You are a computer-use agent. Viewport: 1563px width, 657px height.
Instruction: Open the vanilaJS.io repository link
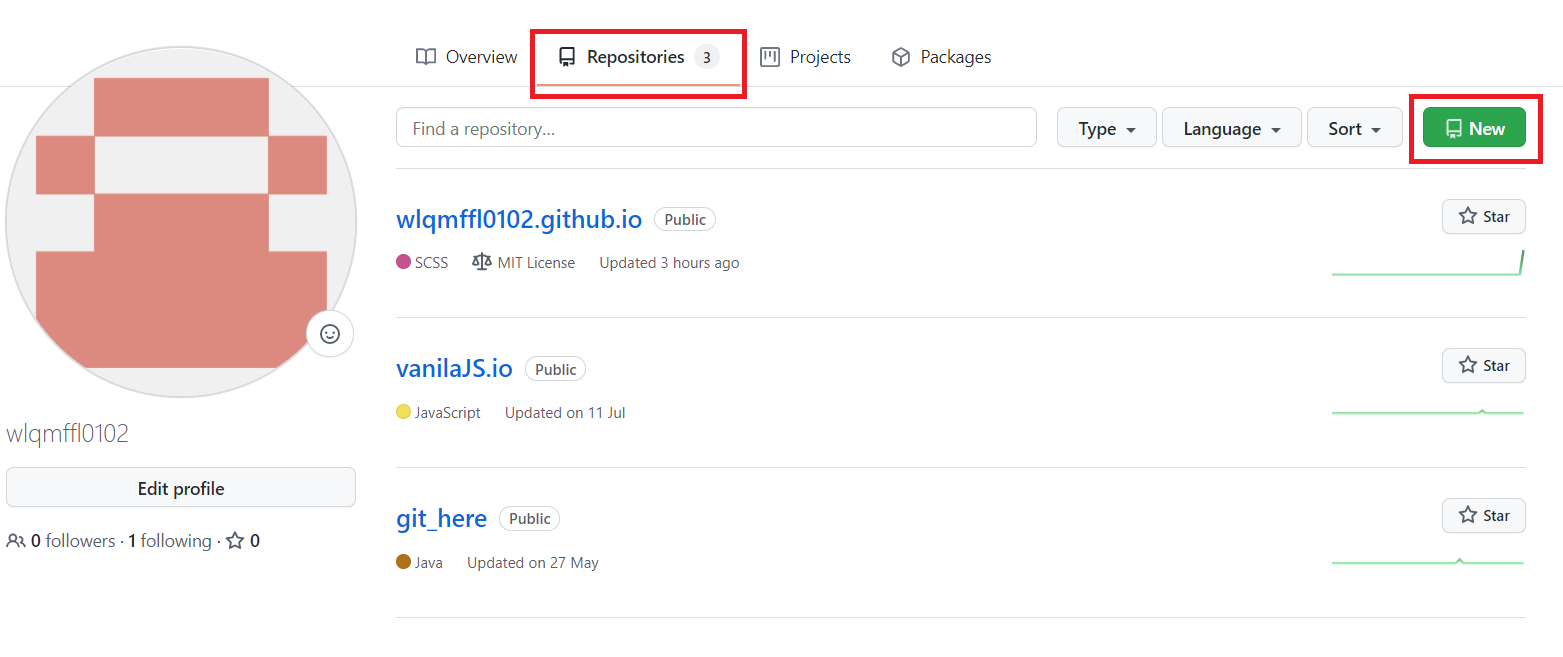click(454, 368)
